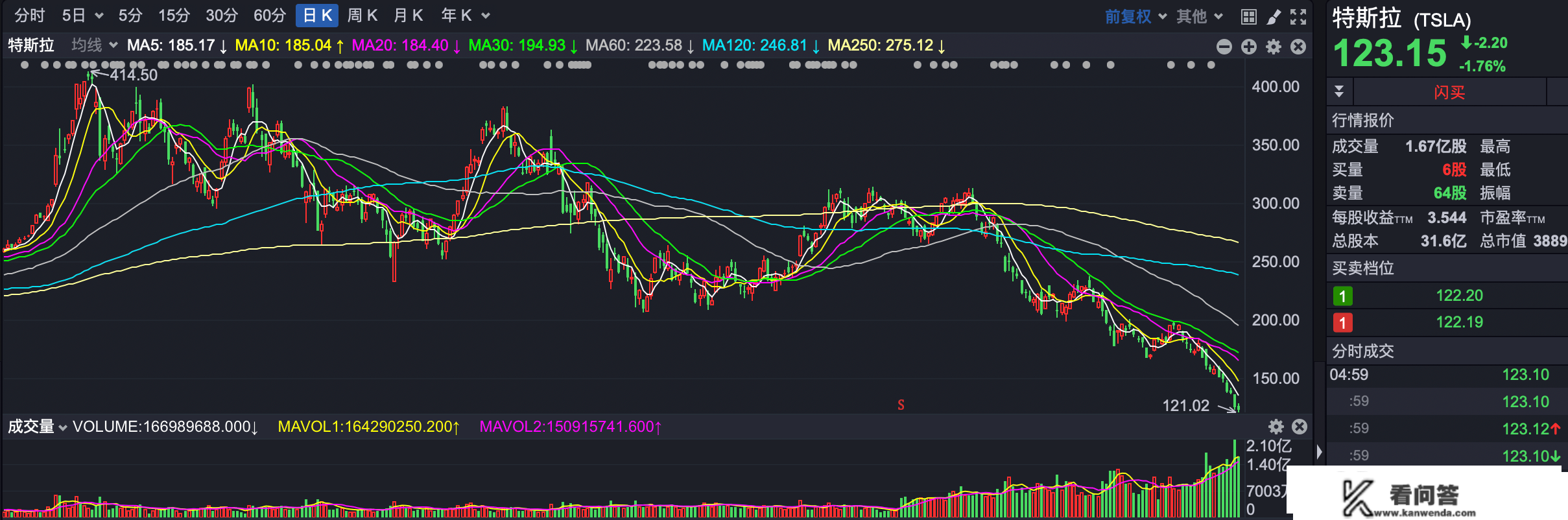This screenshot has height=520, width=1568.
Task: Select the 5分 interval tab
Action: (130, 16)
